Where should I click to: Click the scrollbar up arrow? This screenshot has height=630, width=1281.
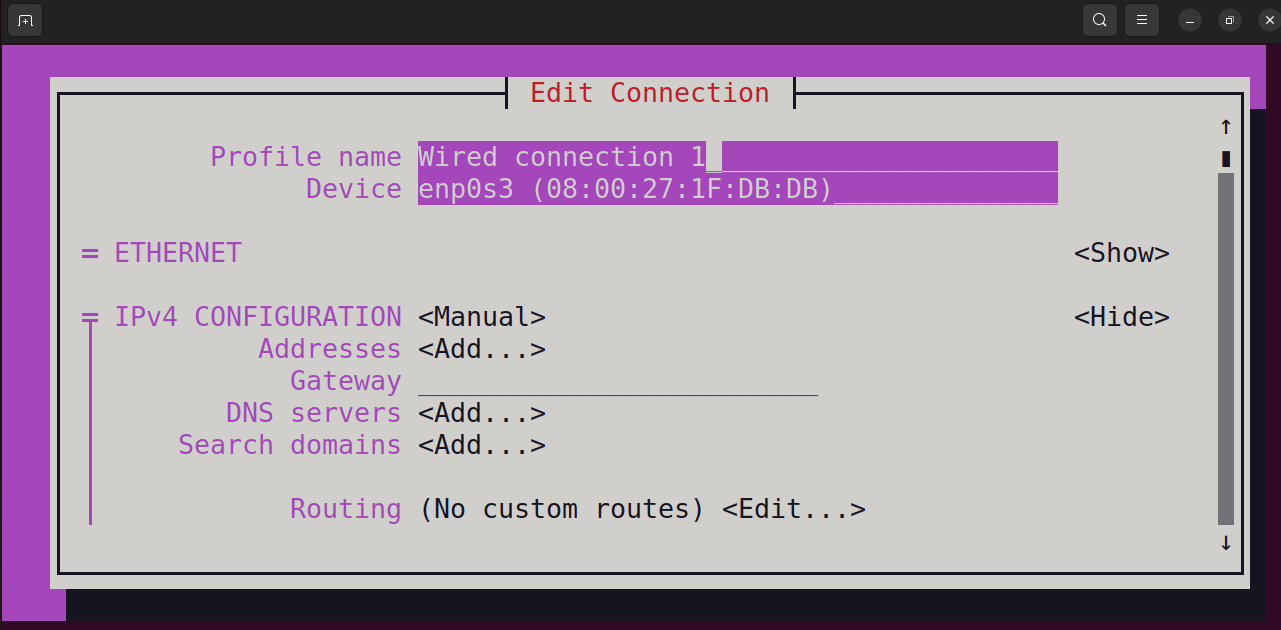tap(1226, 127)
